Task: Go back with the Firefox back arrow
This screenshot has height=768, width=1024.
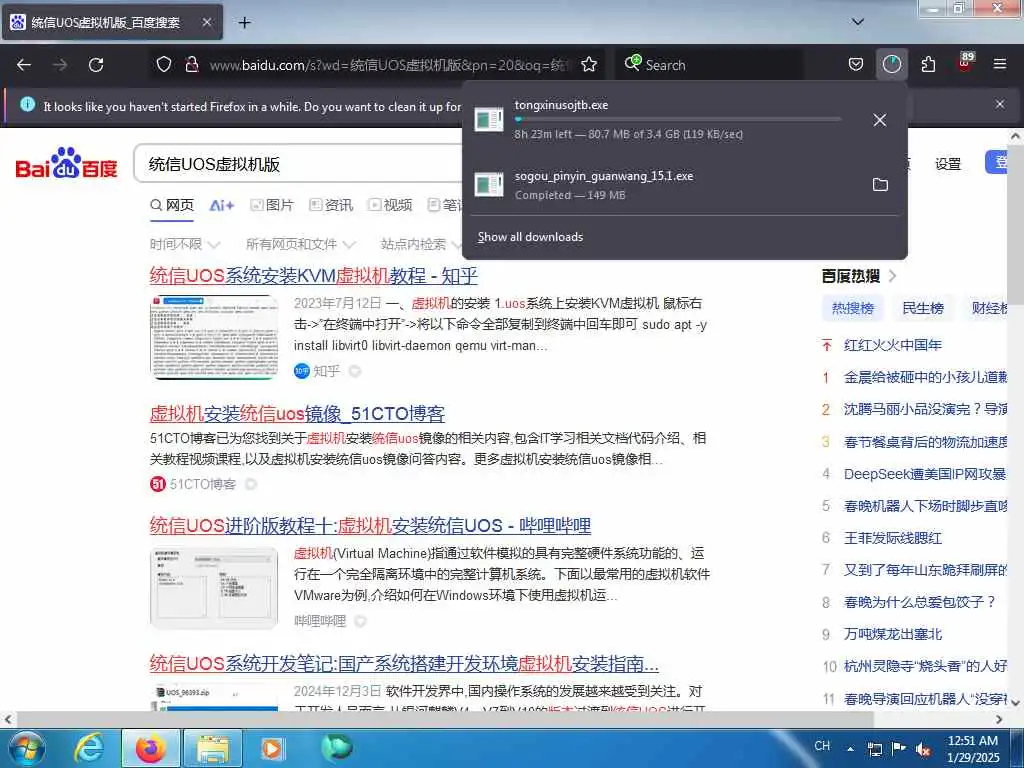Action: pyautogui.click(x=24, y=65)
